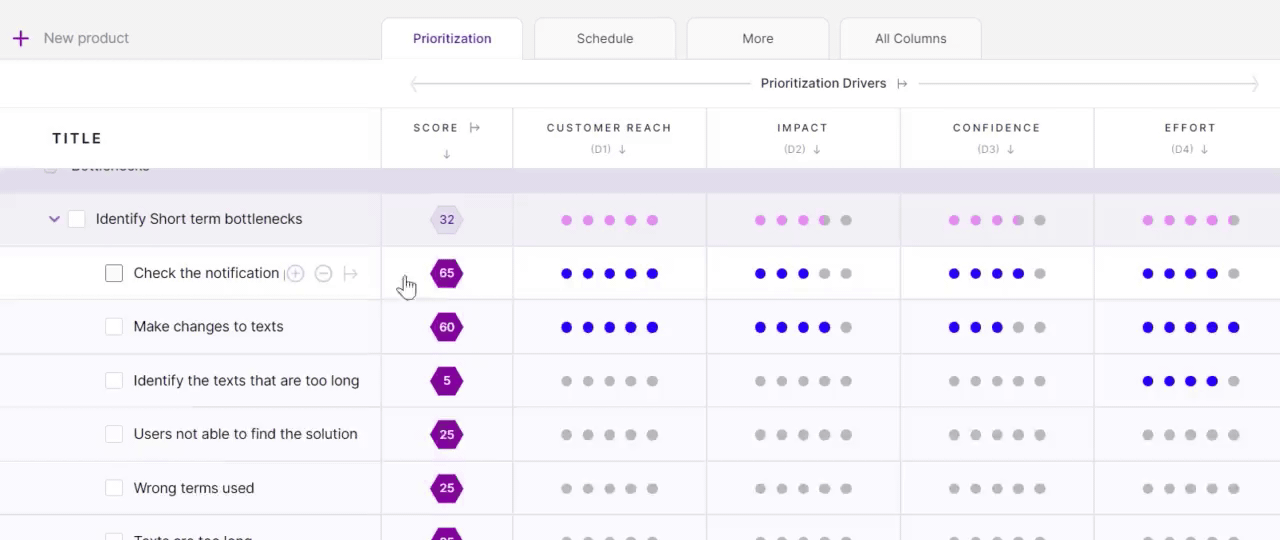The width and height of the screenshot is (1280, 540).
Task: Click the Prioritization Drivers label
Action: point(823,84)
